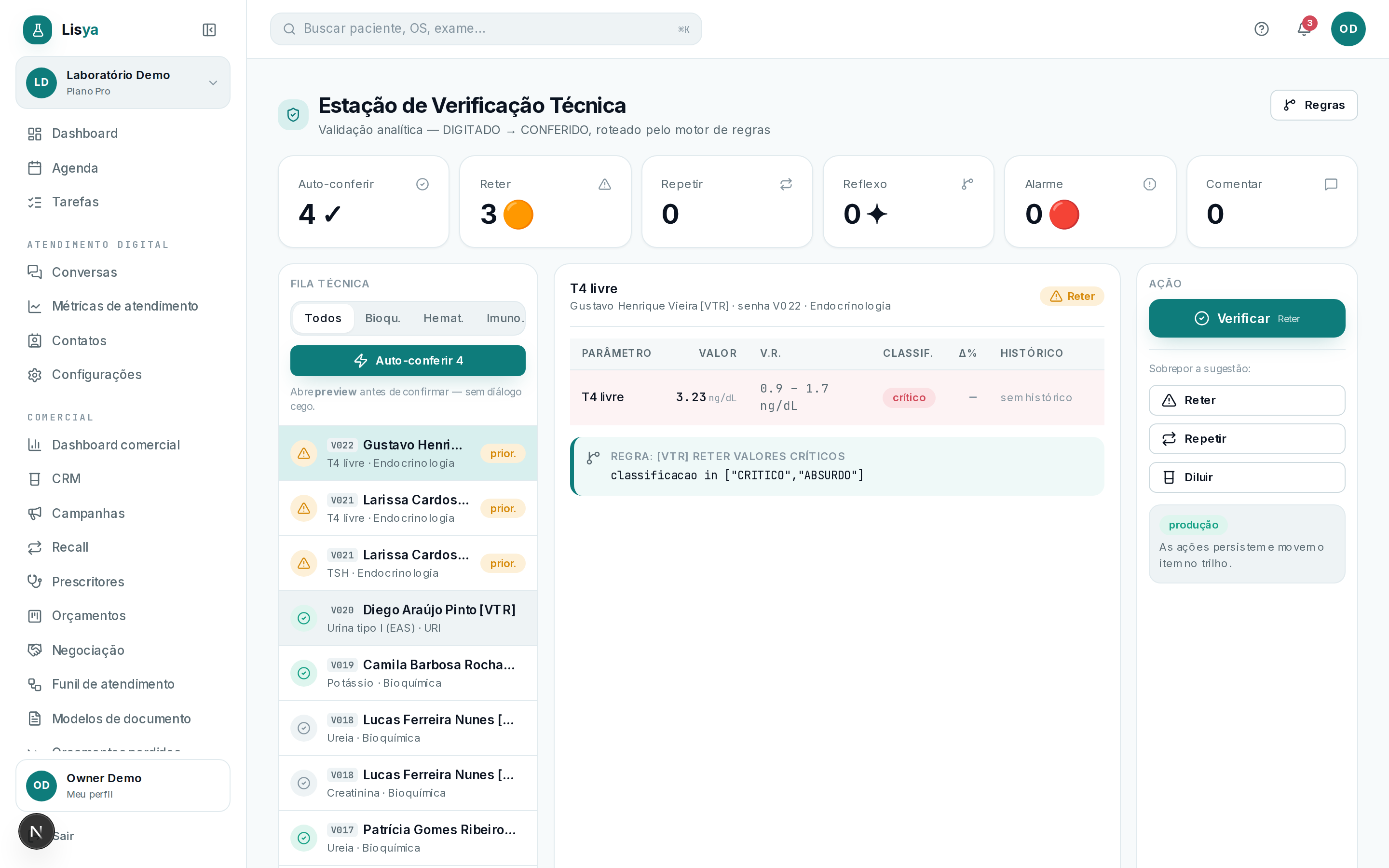Open CRM in the sidebar
This screenshot has height=868, width=1389.
click(x=123, y=479)
